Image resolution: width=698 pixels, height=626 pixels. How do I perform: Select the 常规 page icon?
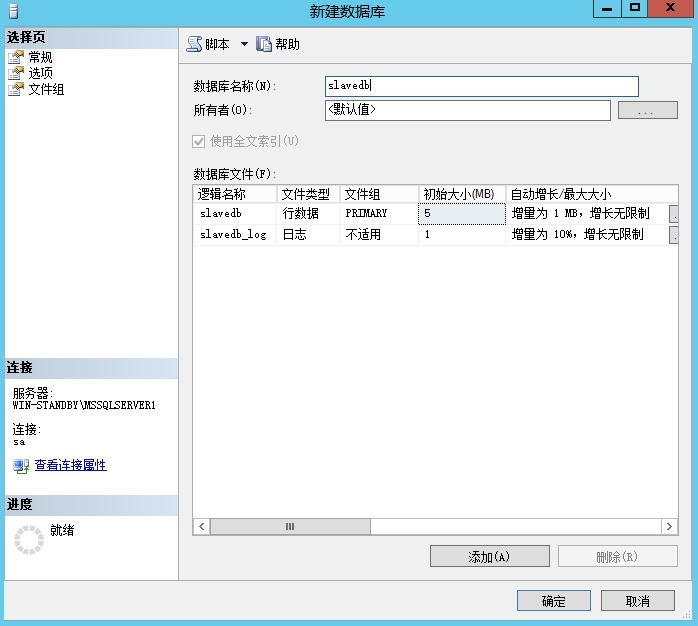tap(16, 58)
